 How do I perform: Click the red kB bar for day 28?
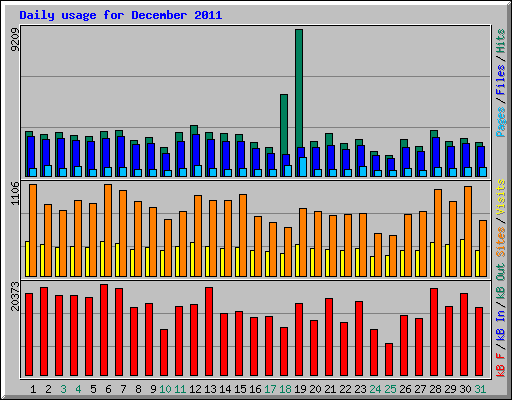(434, 332)
